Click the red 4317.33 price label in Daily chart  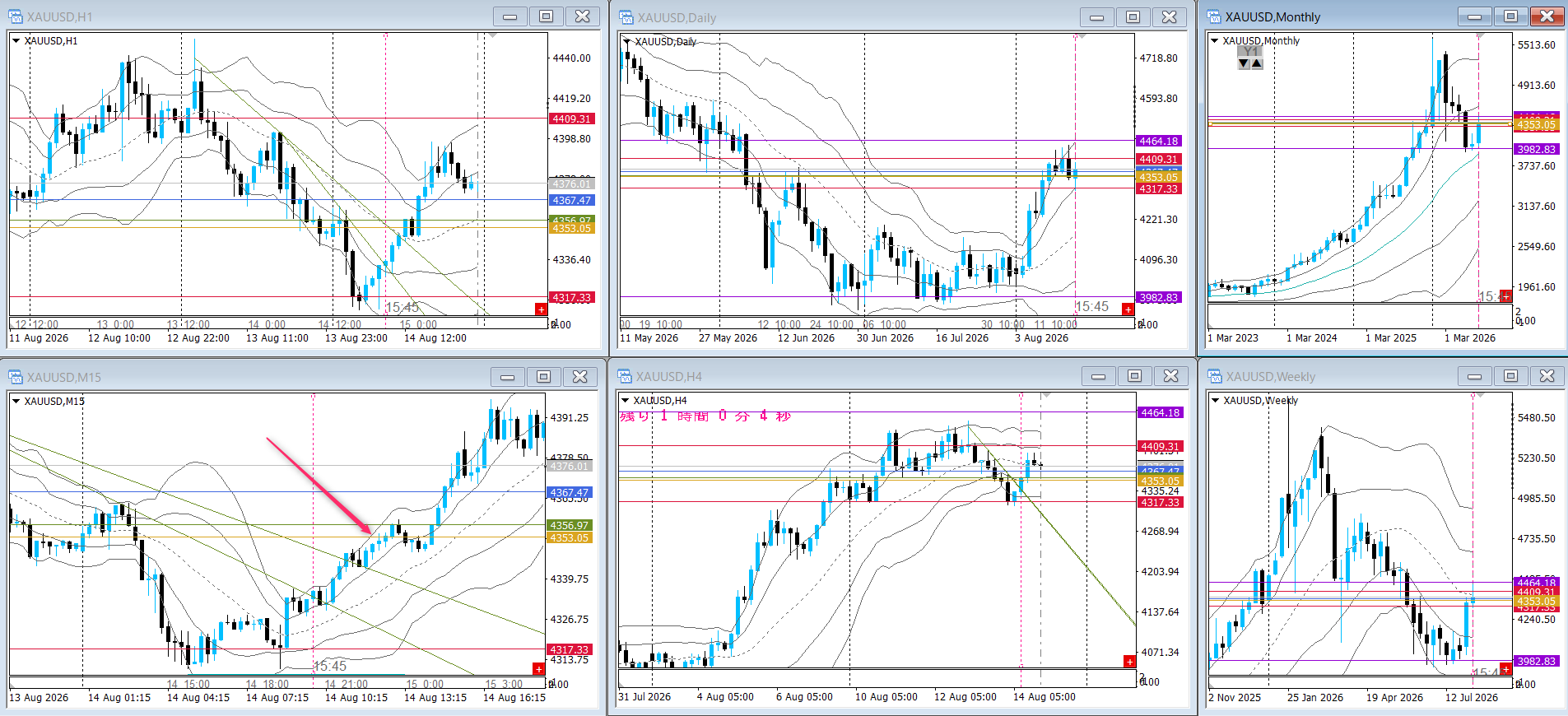(1158, 188)
